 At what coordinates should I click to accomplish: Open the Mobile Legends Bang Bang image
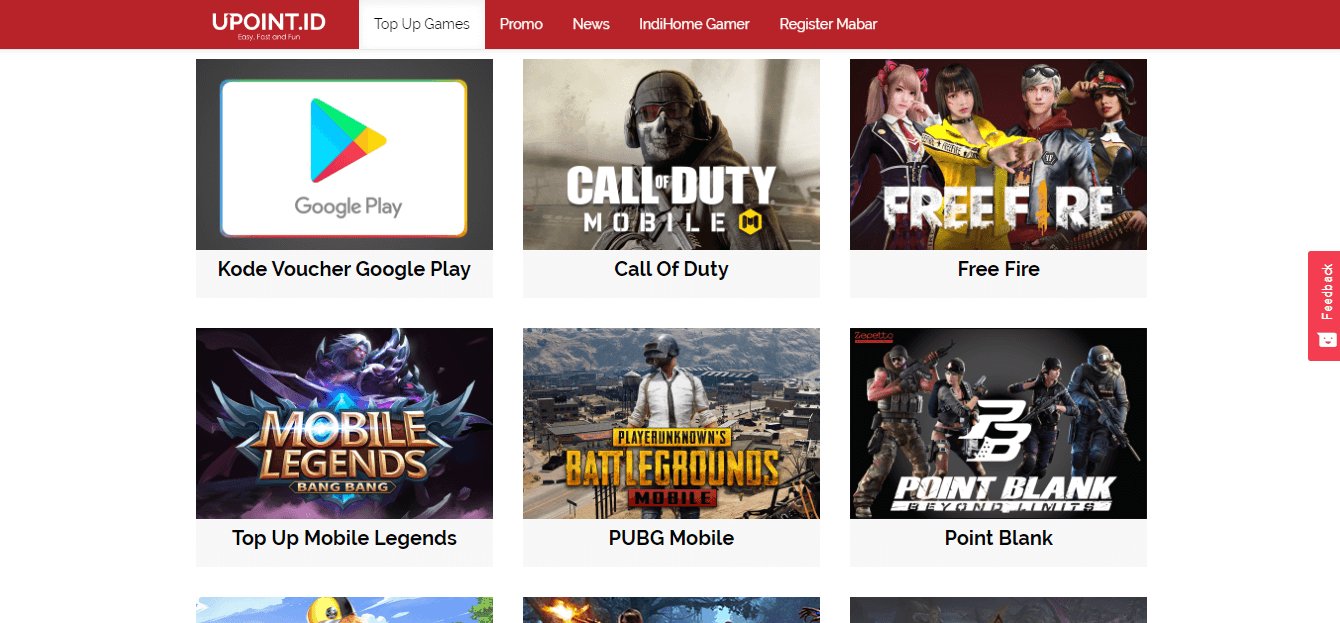(344, 423)
